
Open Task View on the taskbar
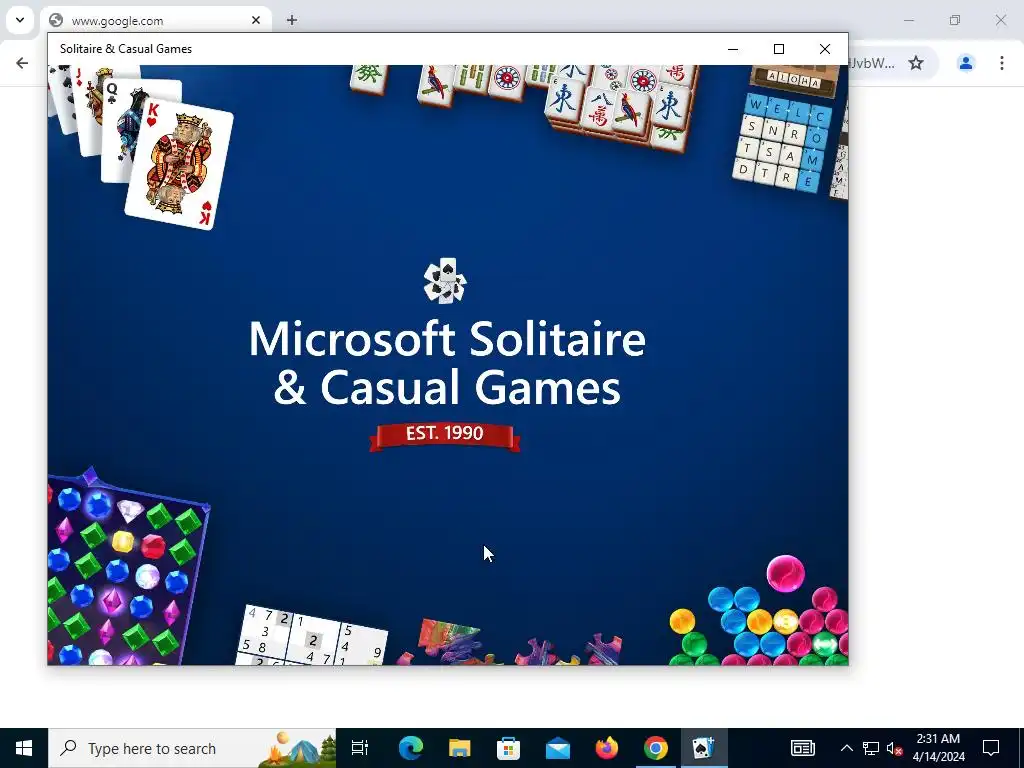click(x=360, y=748)
